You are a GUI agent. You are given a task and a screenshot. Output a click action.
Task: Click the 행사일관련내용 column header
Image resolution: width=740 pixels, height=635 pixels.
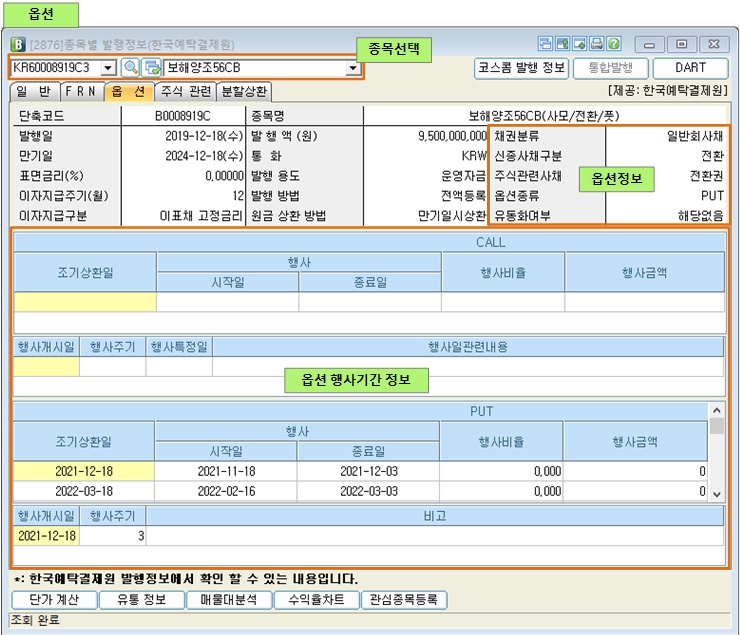pos(468,347)
